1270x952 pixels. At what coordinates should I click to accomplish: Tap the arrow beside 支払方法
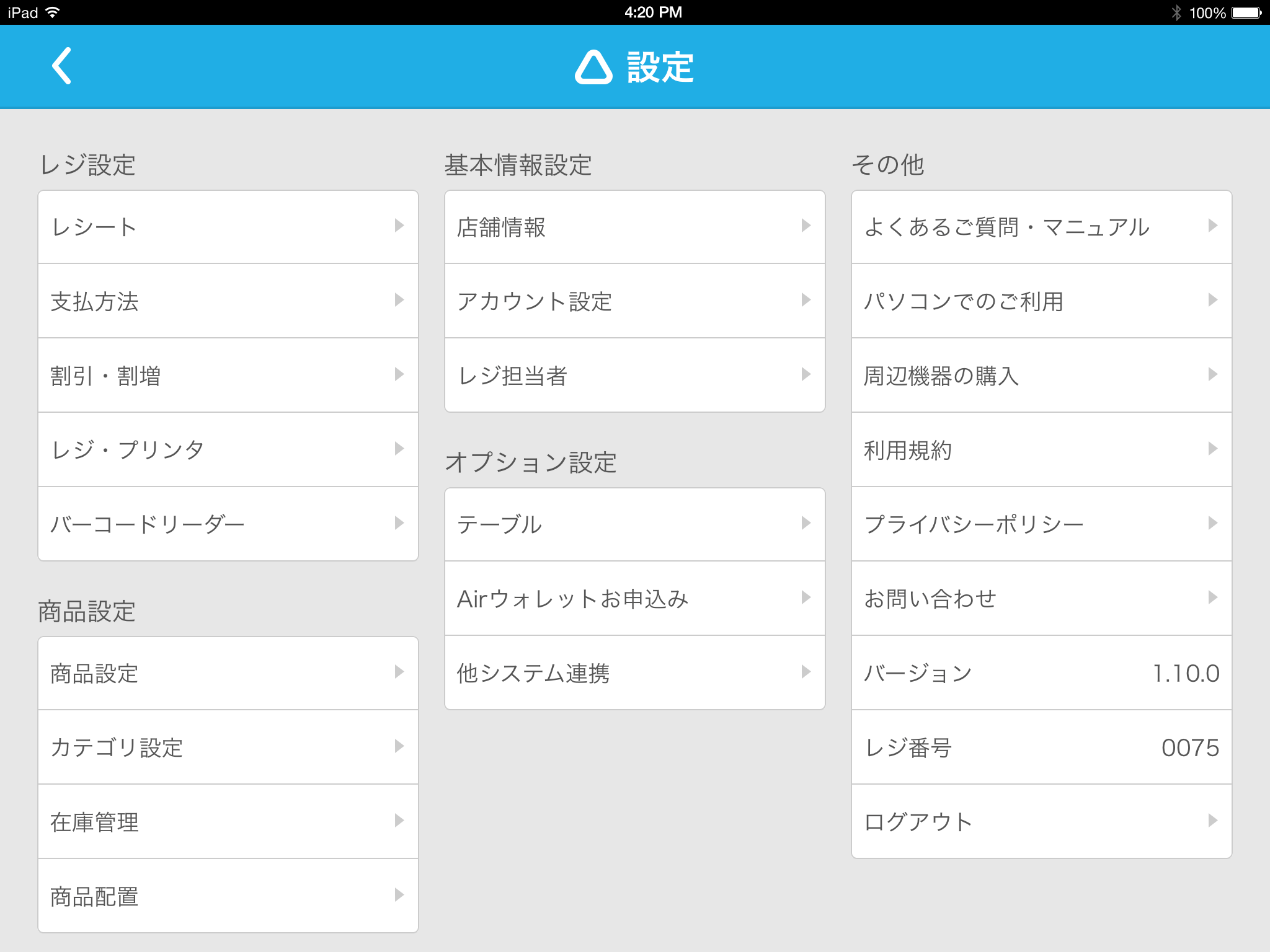pyautogui.click(x=399, y=300)
